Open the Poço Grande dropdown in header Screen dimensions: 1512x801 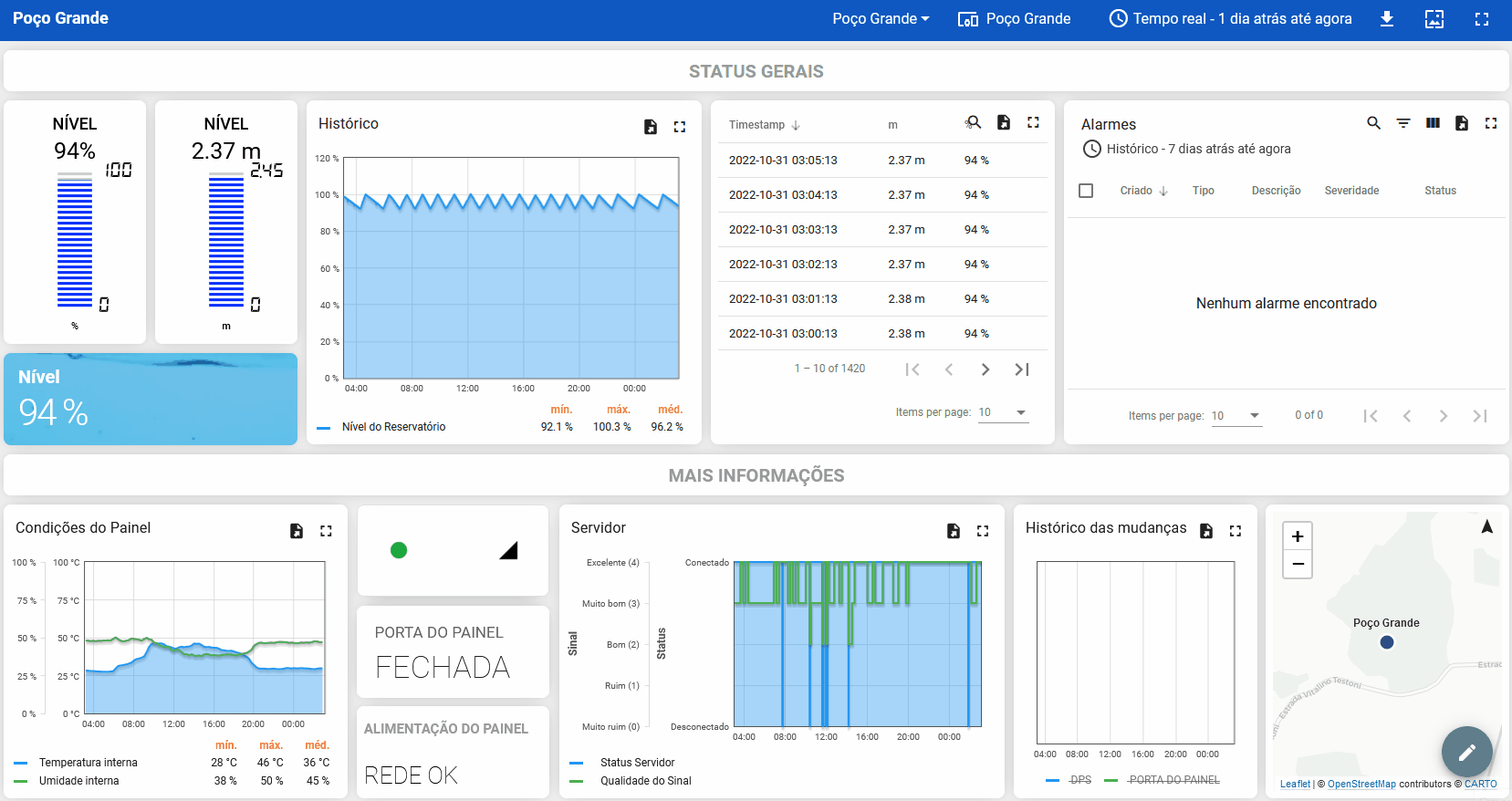click(x=880, y=19)
